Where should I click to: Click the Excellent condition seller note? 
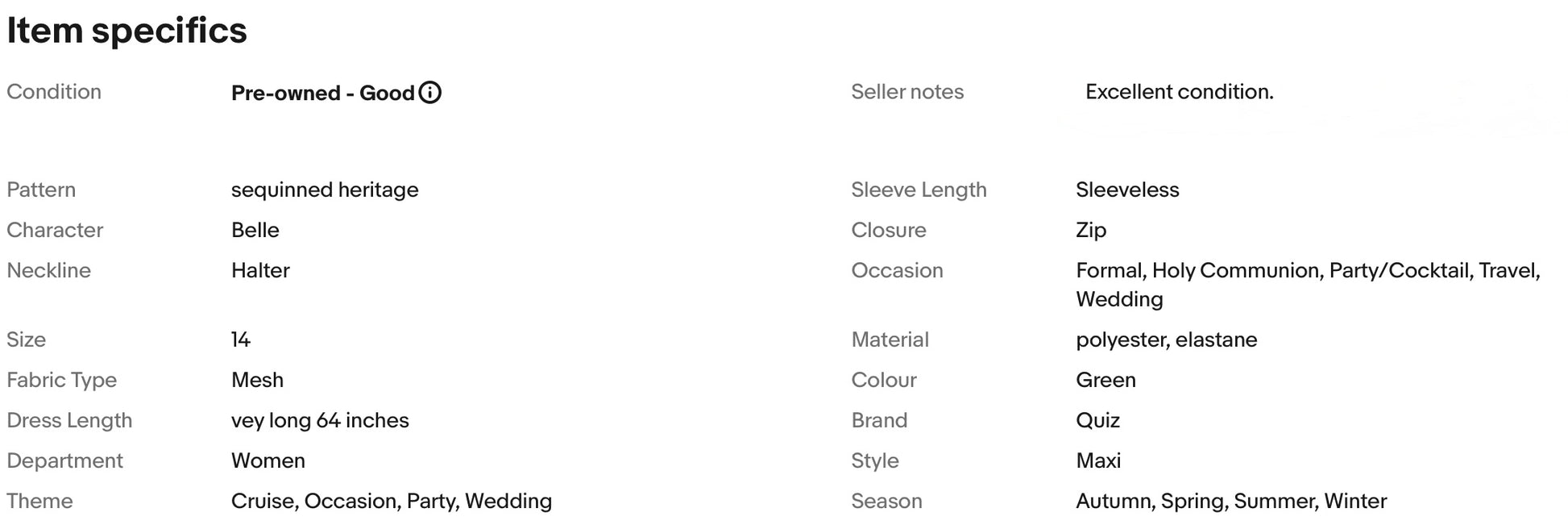1179,92
